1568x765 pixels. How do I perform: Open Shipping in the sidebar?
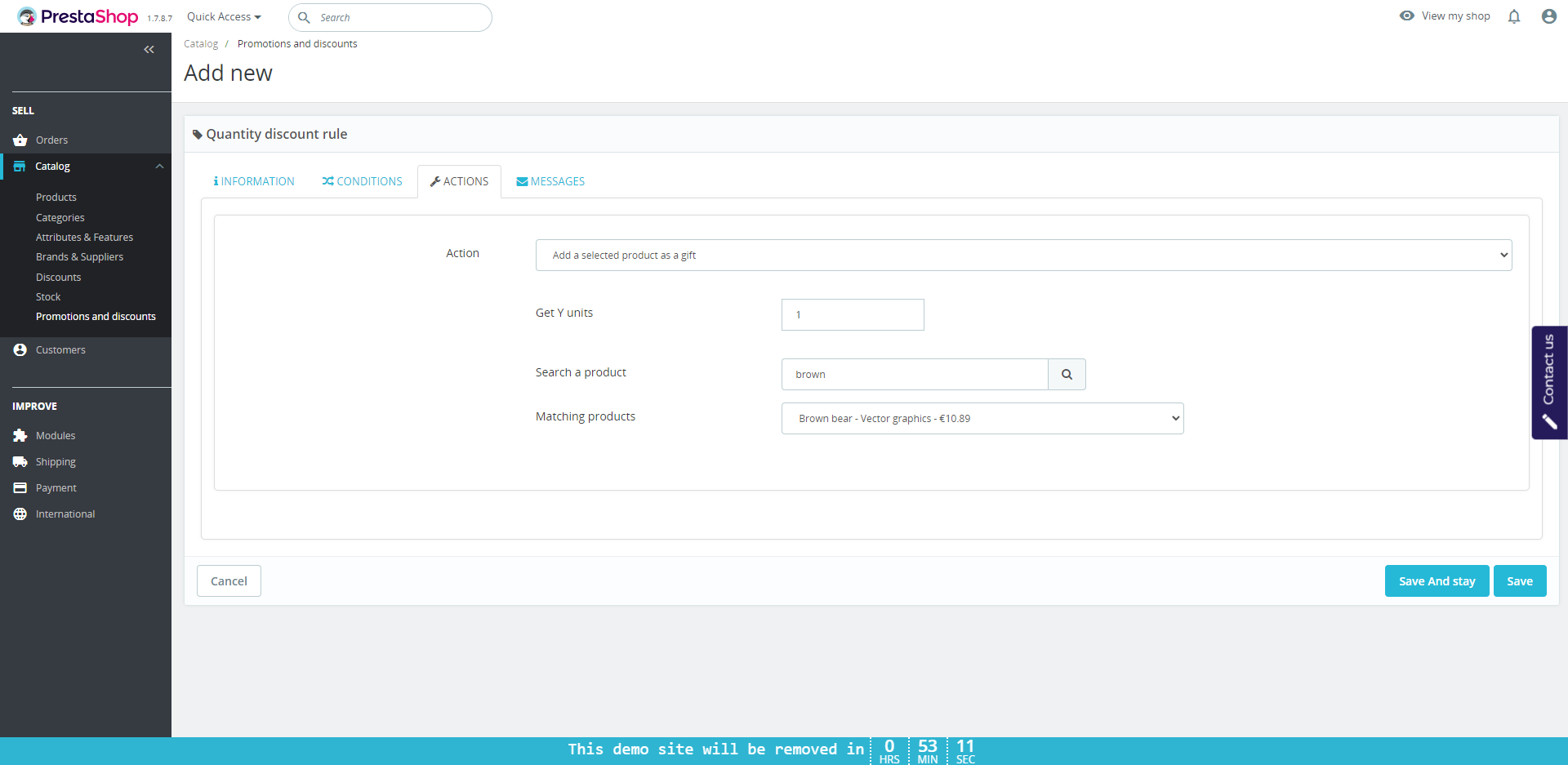pyautogui.click(x=56, y=462)
